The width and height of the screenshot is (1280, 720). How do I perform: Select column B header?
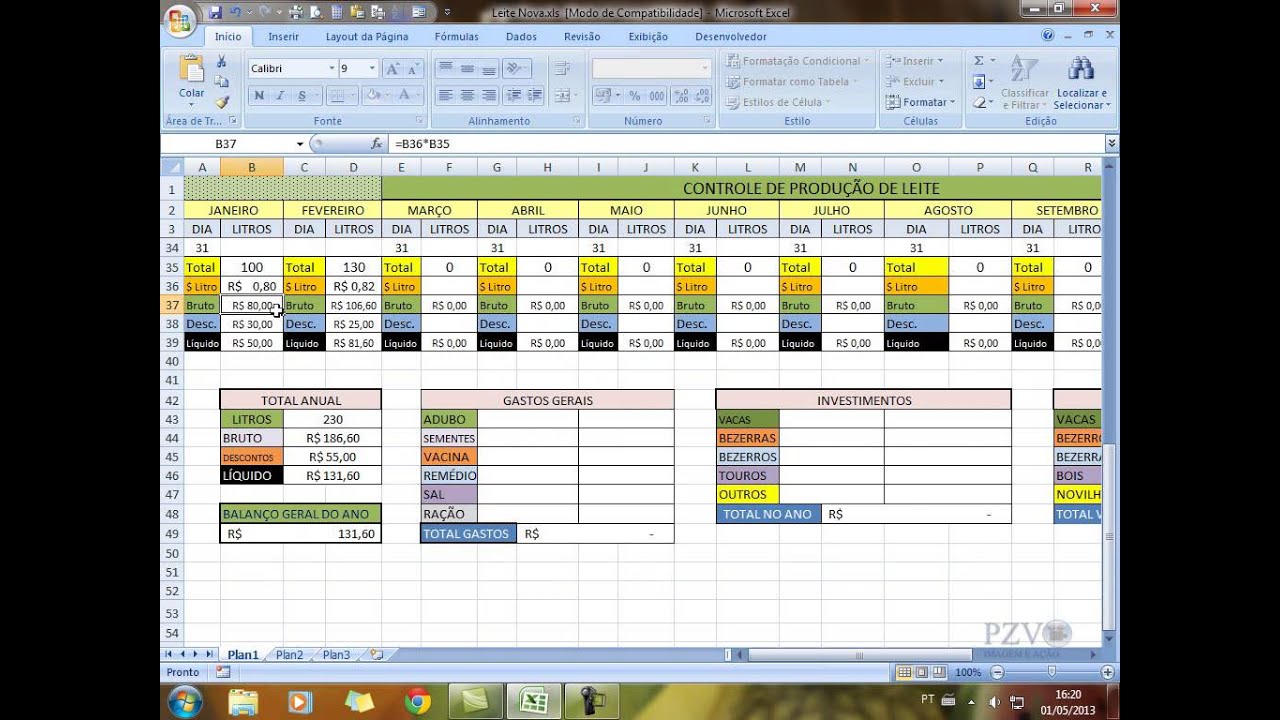coord(252,167)
